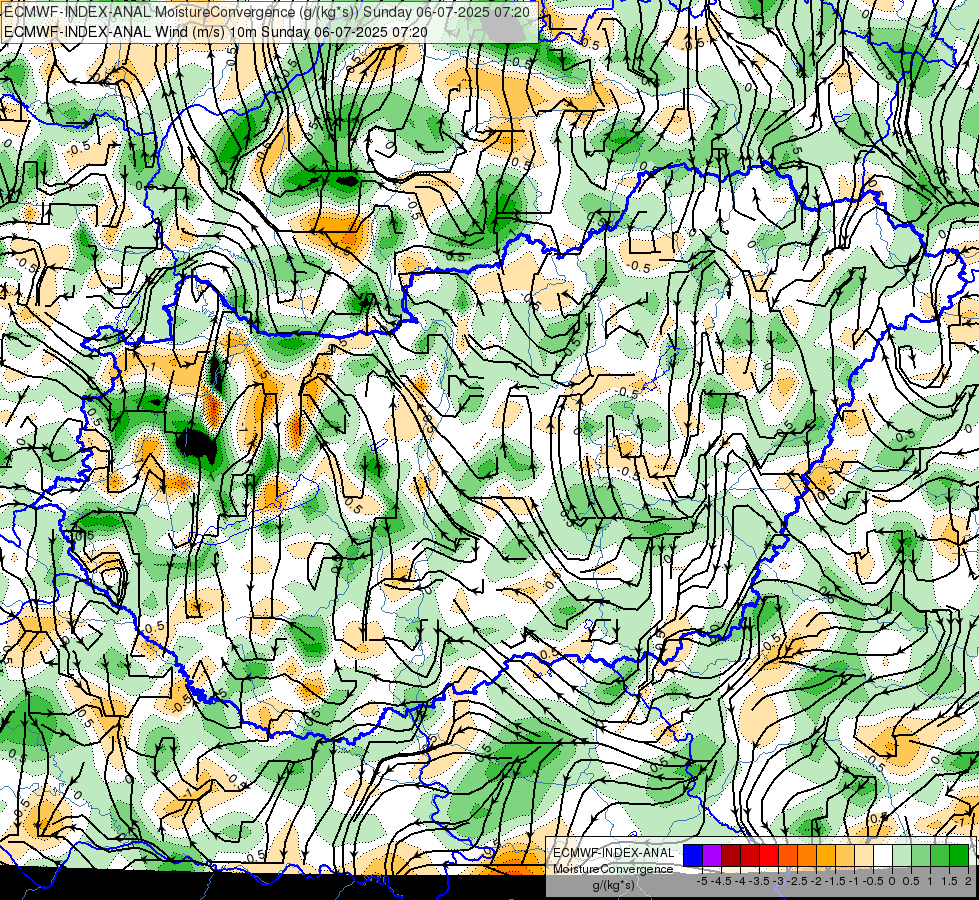Click the legend's ECMWF-INDEX-ANAL label
The height and width of the screenshot is (900, 979).
613,853
